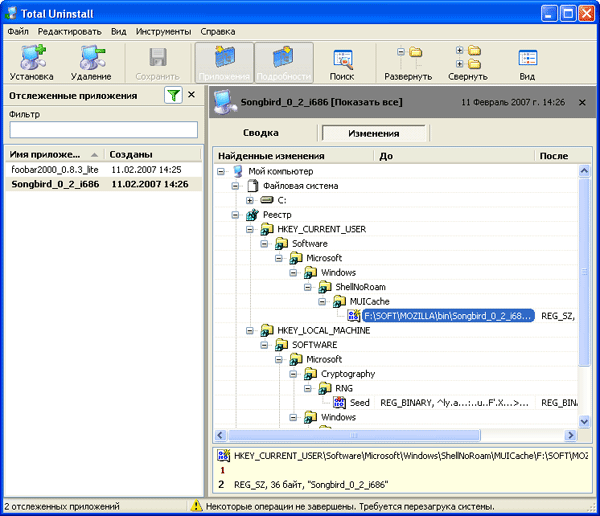Close the Songbird details header panel
600x516 pixels.
click(x=582, y=103)
